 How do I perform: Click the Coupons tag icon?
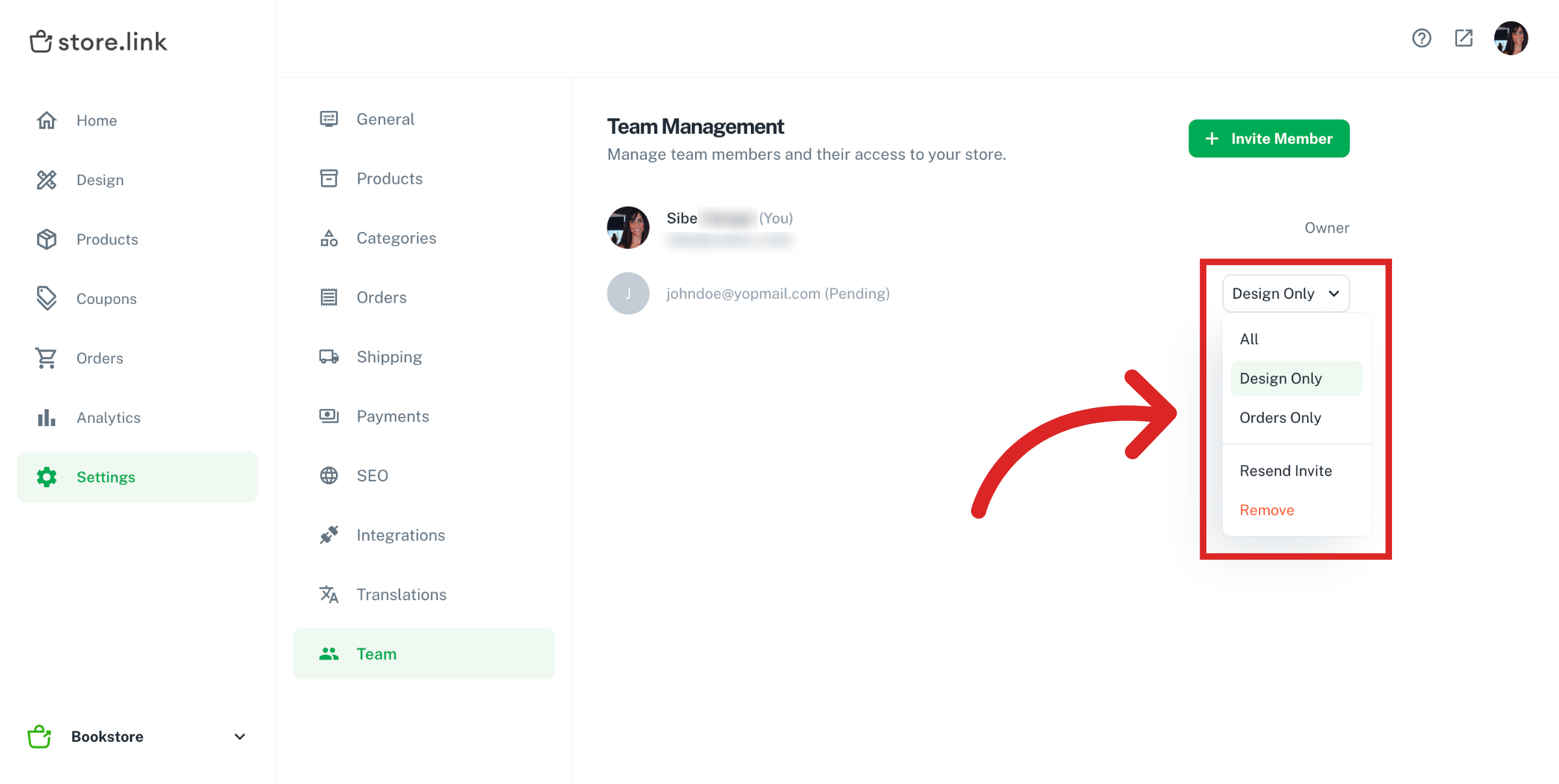(x=46, y=298)
